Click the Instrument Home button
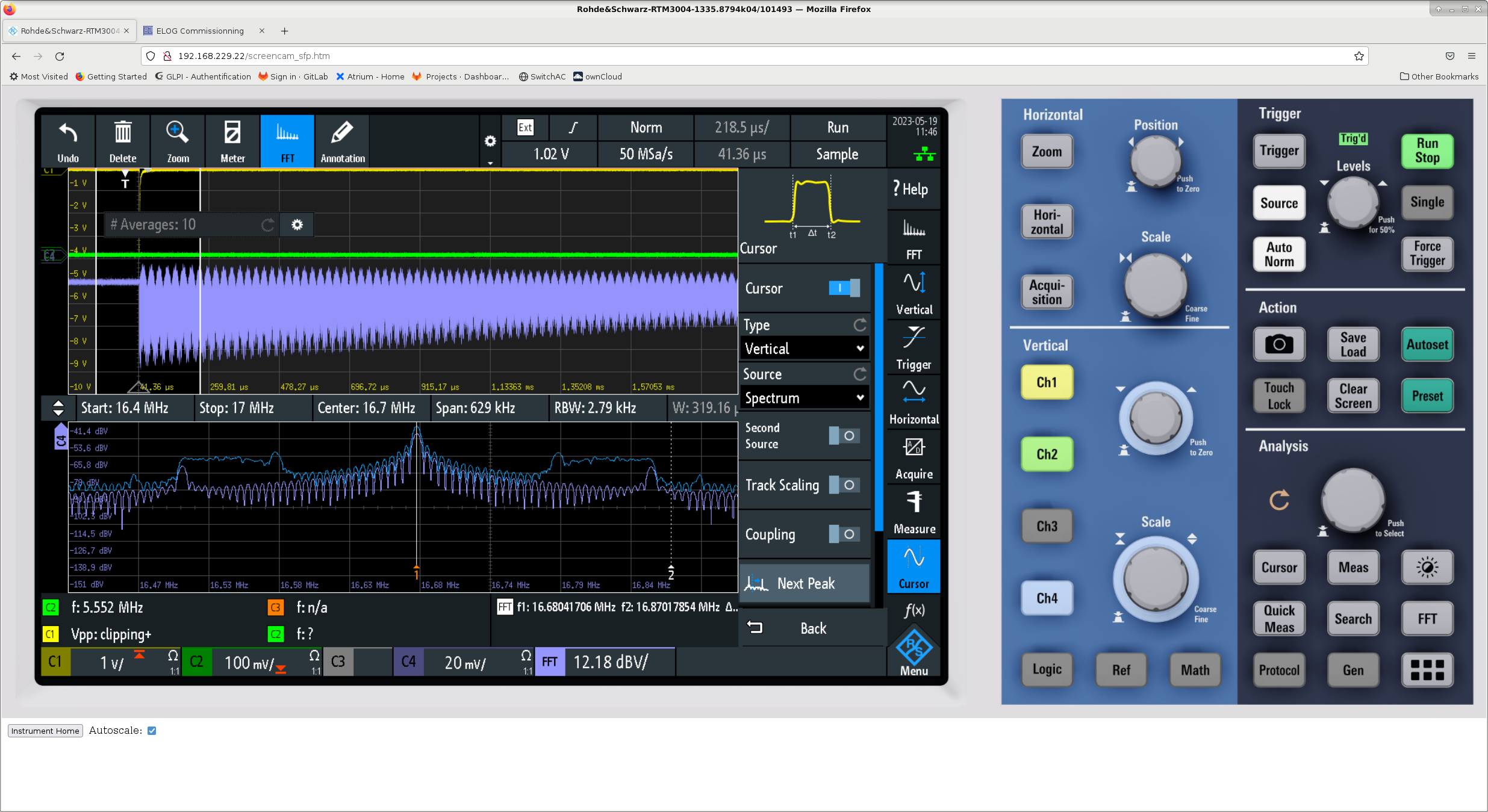 [45, 731]
